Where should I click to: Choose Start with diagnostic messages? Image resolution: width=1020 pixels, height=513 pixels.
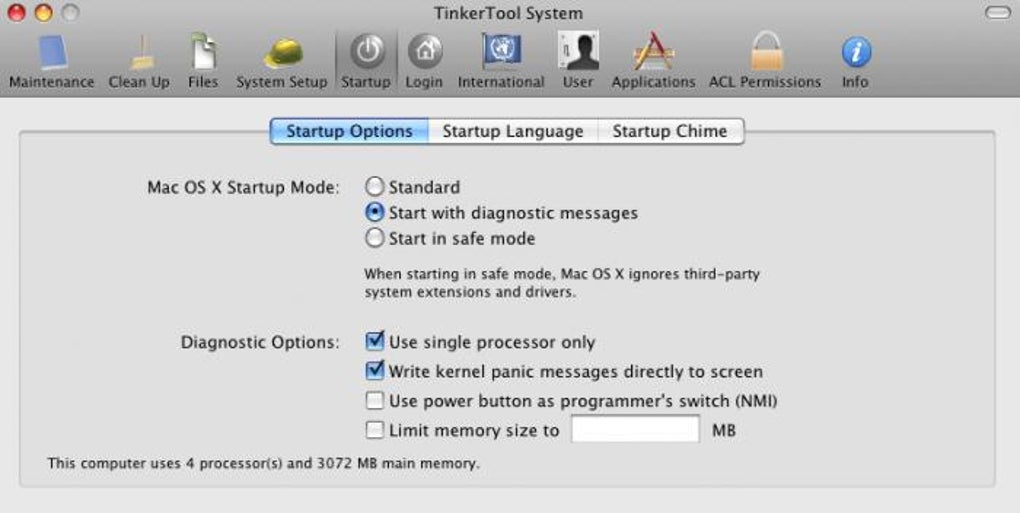coord(375,213)
